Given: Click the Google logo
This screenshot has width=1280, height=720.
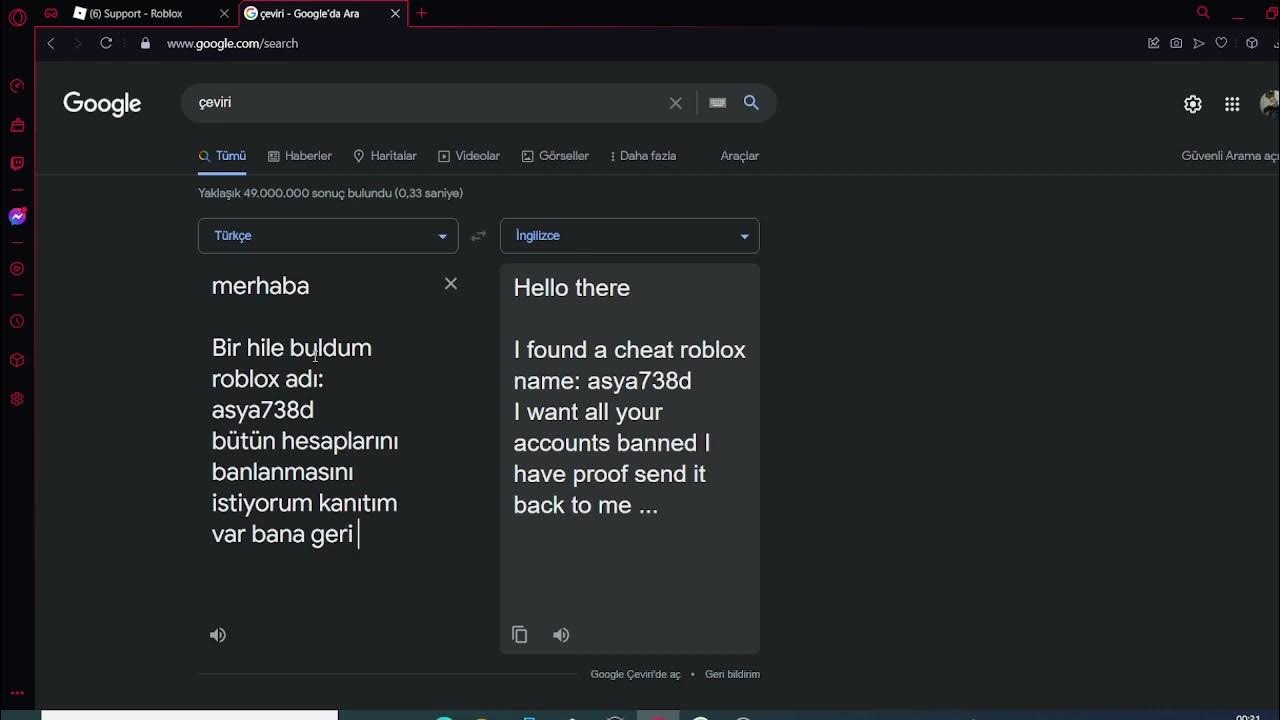Looking at the screenshot, I should [102, 104].
